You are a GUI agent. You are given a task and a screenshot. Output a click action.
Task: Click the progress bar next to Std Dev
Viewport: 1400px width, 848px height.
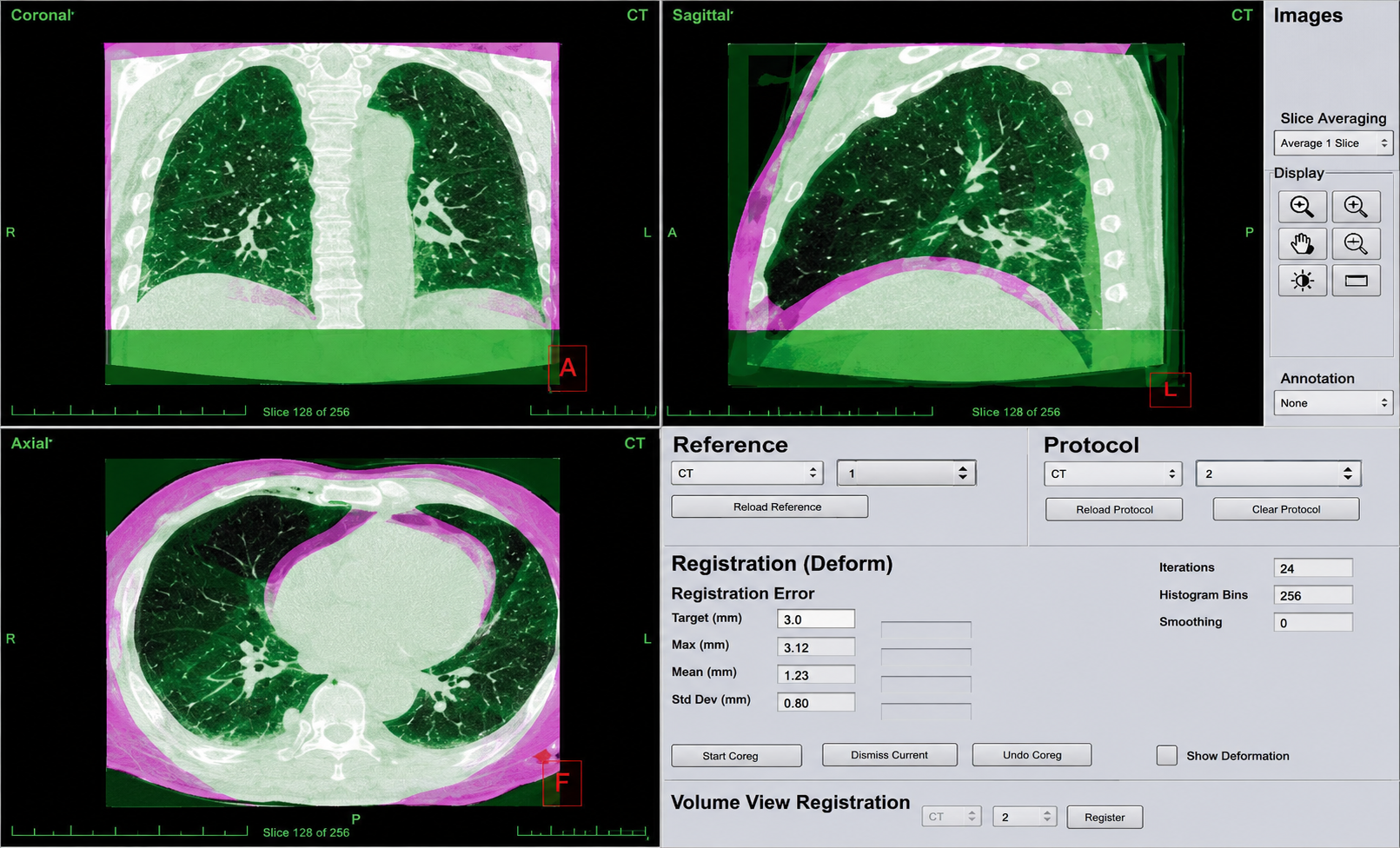pyautogui.click(x=926, y=712)
